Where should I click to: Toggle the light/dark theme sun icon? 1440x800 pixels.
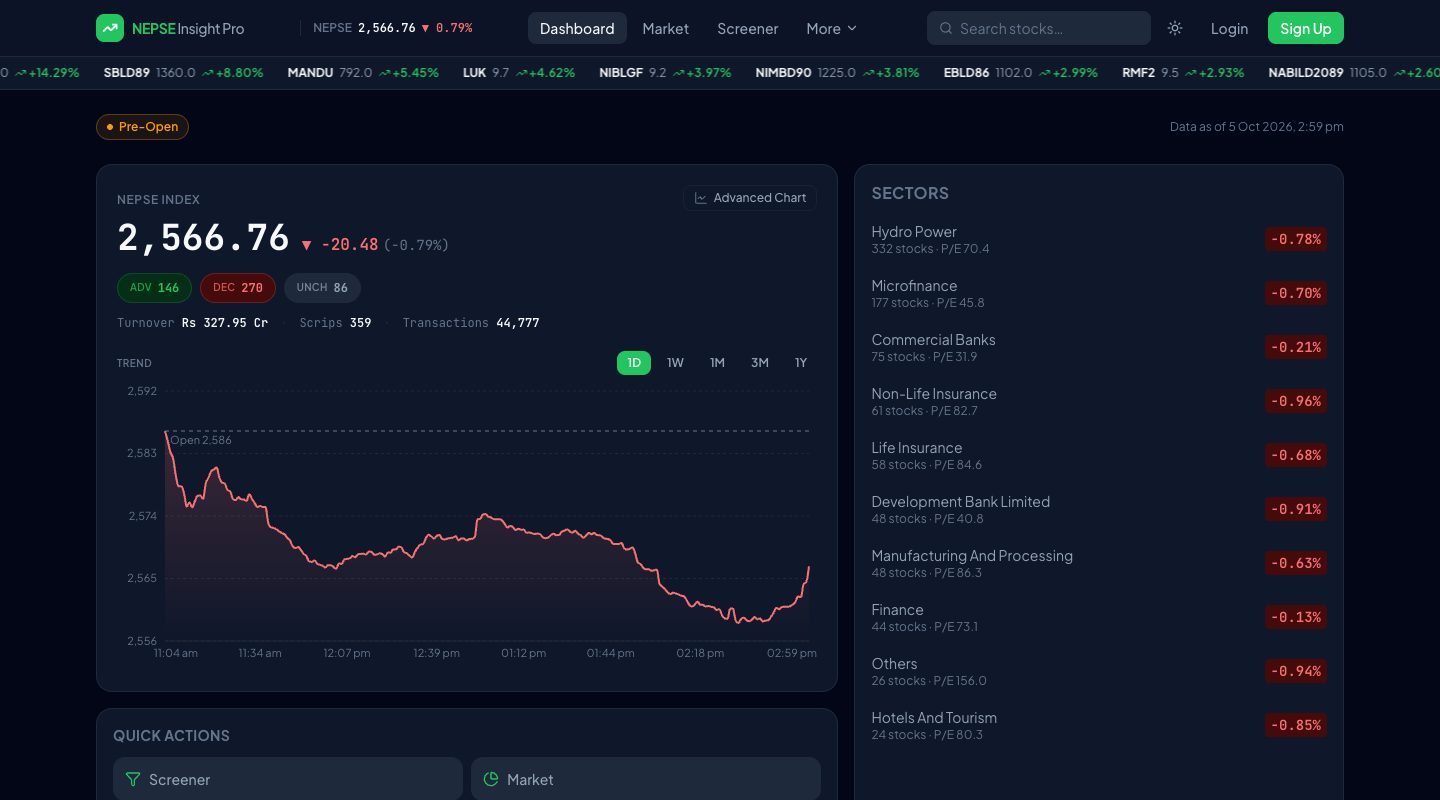(1175, 28)
